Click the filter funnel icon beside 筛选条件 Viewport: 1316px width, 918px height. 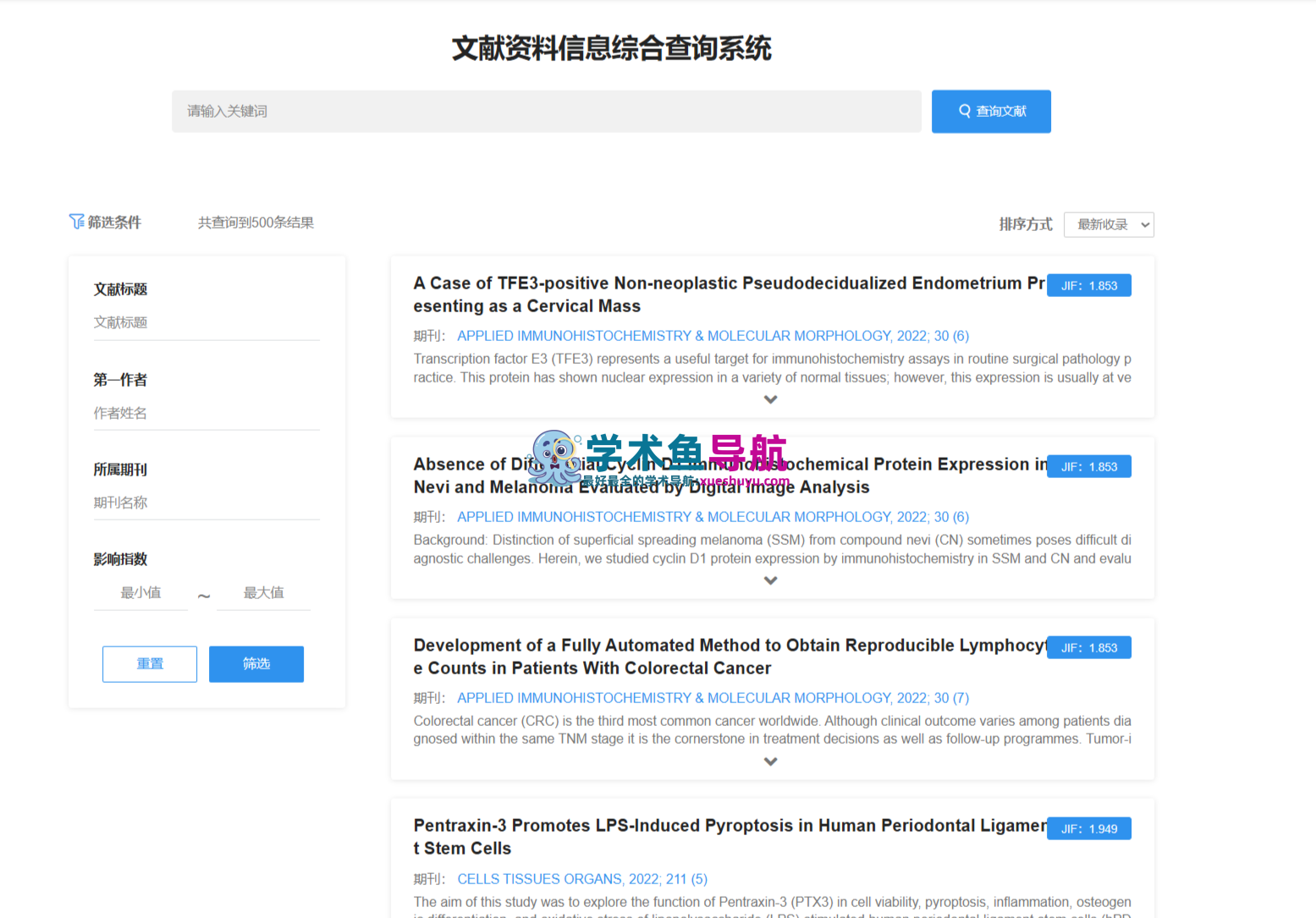pos(76,222)
